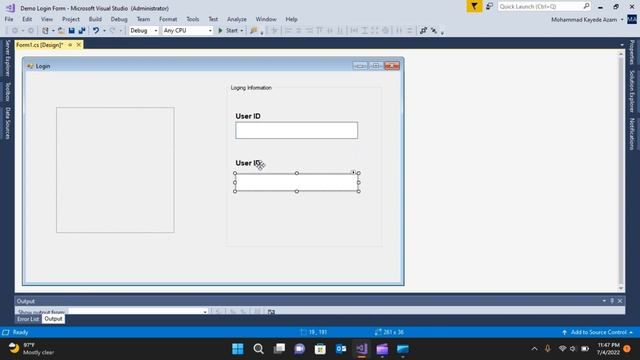Open the weather widget on the taskbar
The width and height of the screenshot is (640, 360).
32,349
